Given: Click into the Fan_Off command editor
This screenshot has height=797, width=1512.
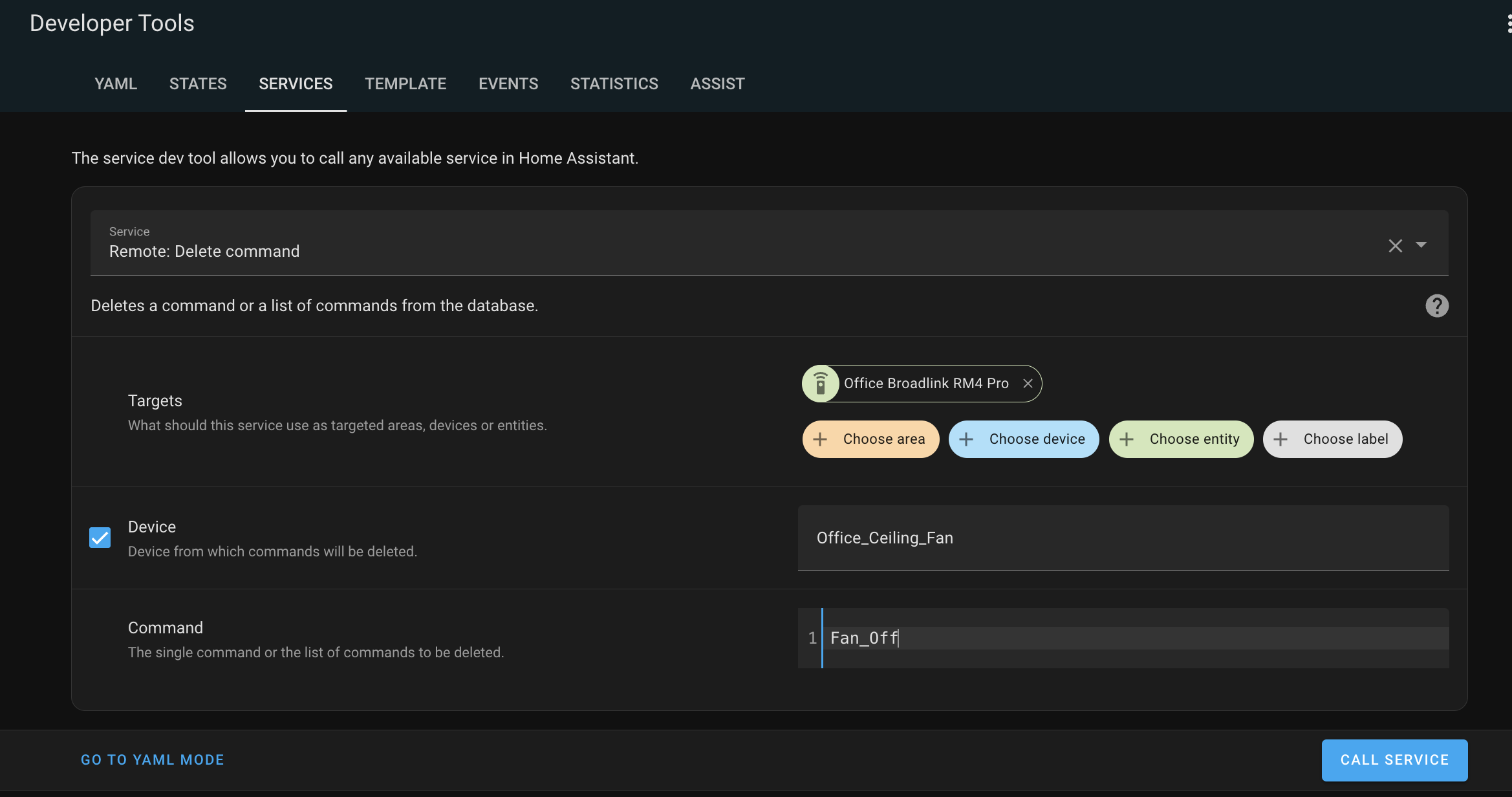Looking at the screenshot, I should click(x=1132, y=638).
